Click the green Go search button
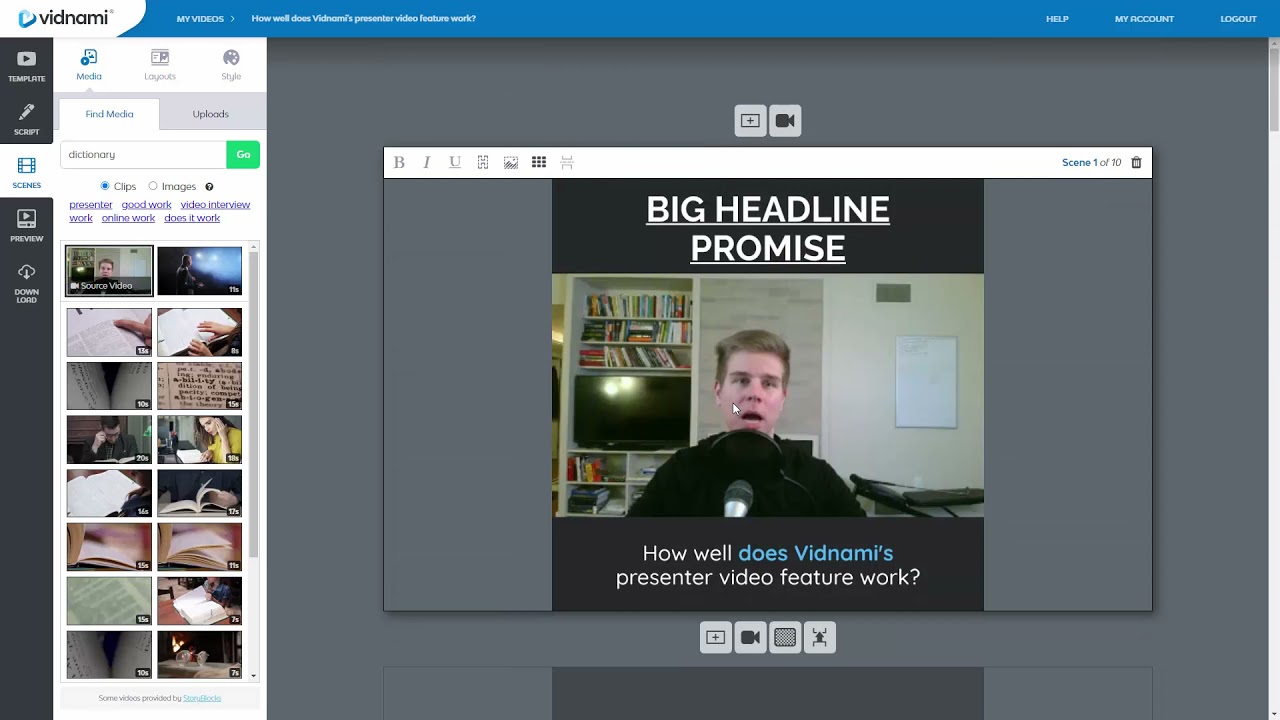The width and height of the screenshot is (1280, 720). click(x=243, y=154)
